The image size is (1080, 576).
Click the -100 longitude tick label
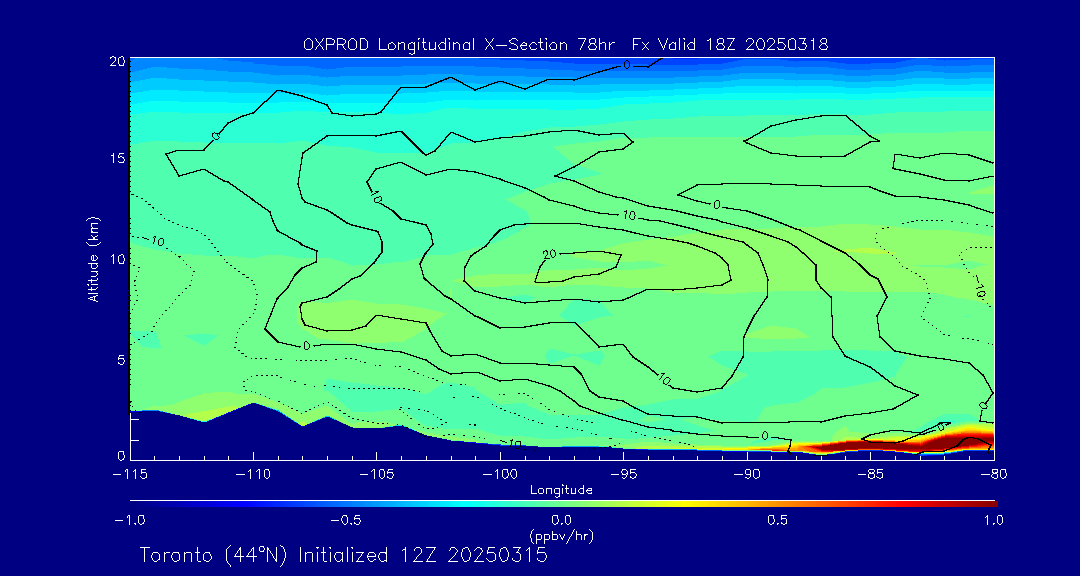500,475
